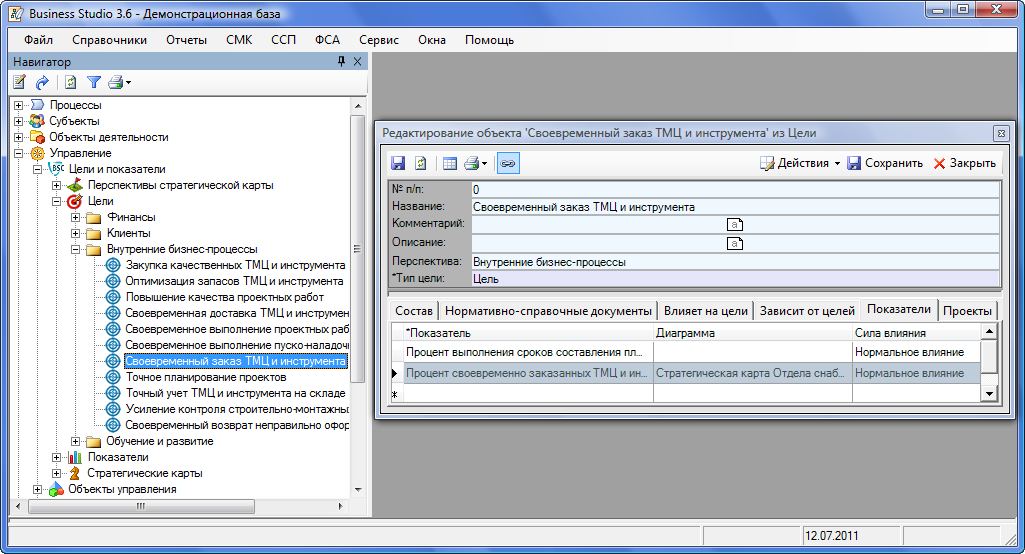Open the Отчеты menu

click(186, 40)
